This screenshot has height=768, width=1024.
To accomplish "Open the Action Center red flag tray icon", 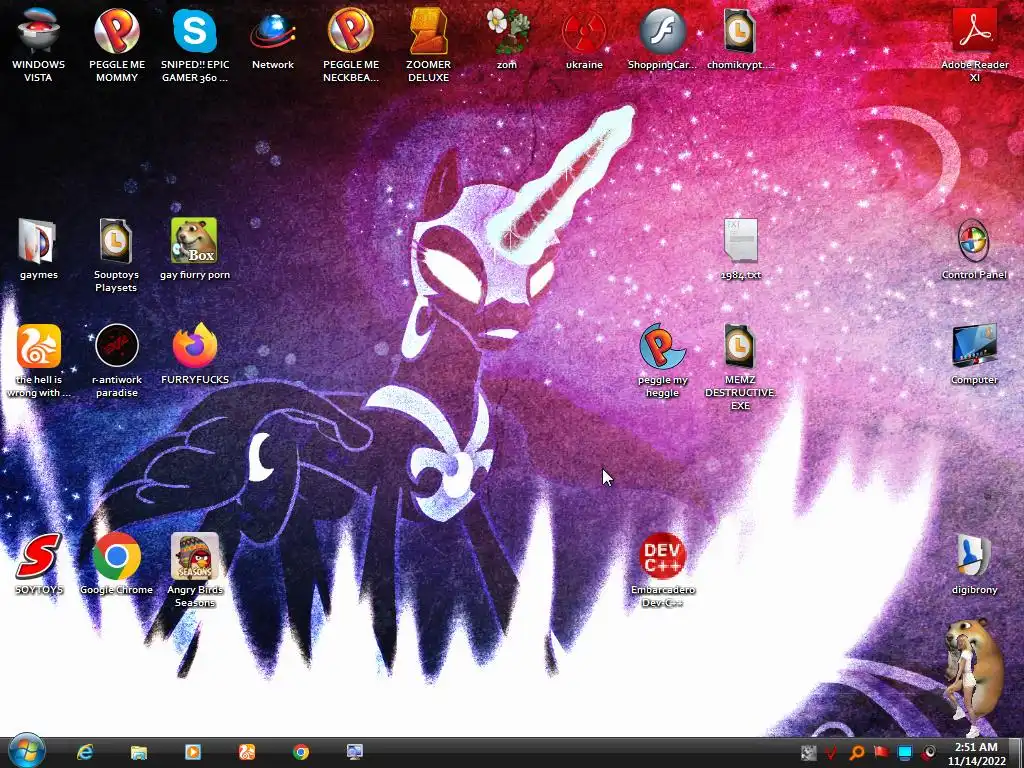I will 881,753.
